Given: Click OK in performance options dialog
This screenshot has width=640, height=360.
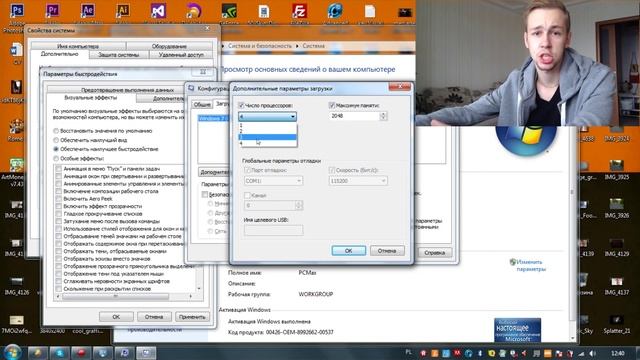Looking at the screenshot, I should coord(116,317).
